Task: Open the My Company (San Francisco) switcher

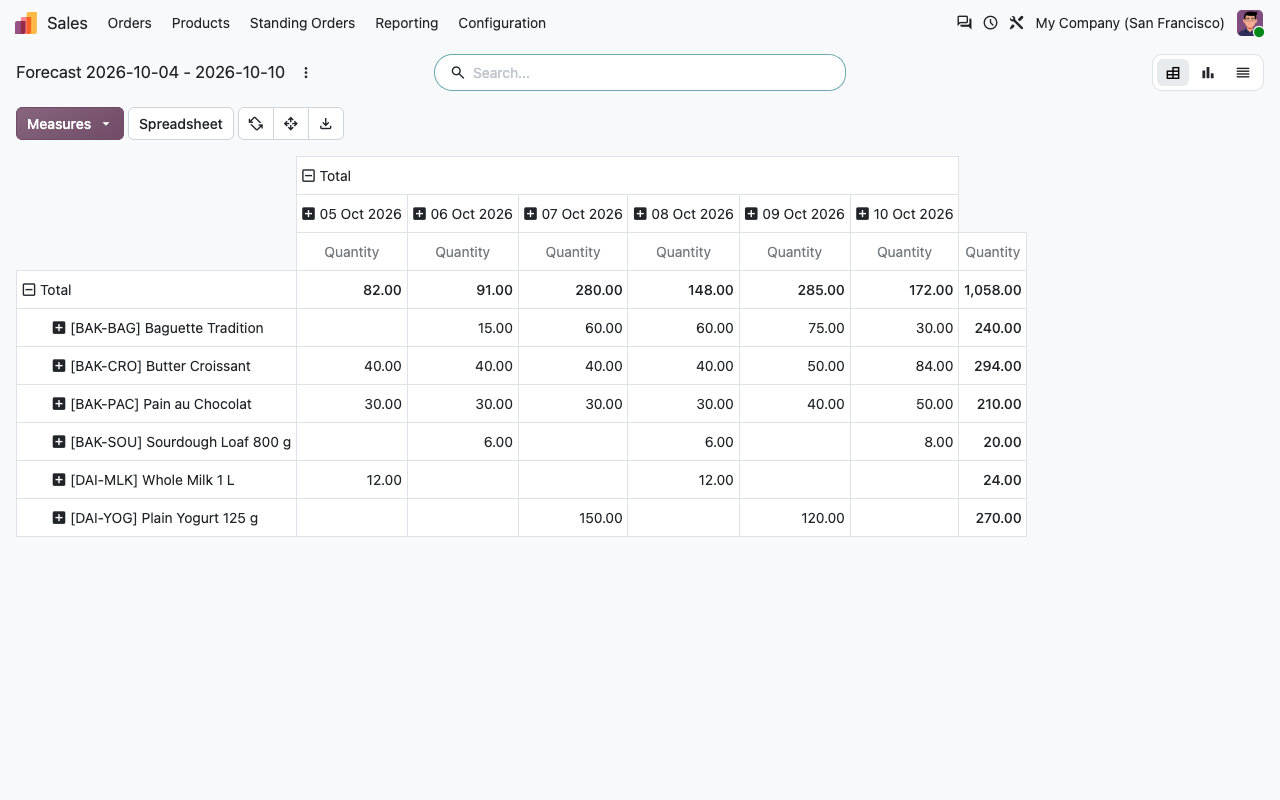Action: click(1130, 23)
